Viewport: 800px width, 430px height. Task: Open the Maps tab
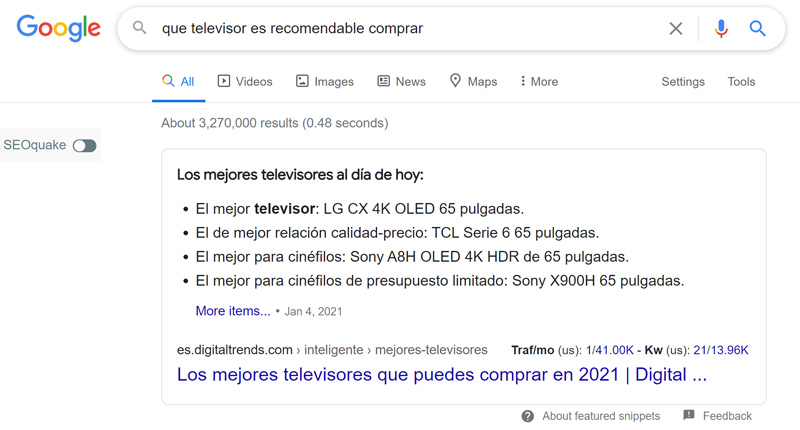coord(473,82)
